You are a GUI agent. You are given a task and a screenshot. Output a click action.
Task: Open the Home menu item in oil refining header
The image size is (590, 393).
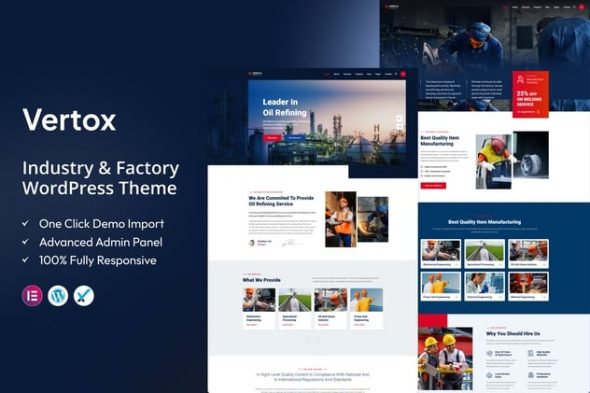point(327,74)
